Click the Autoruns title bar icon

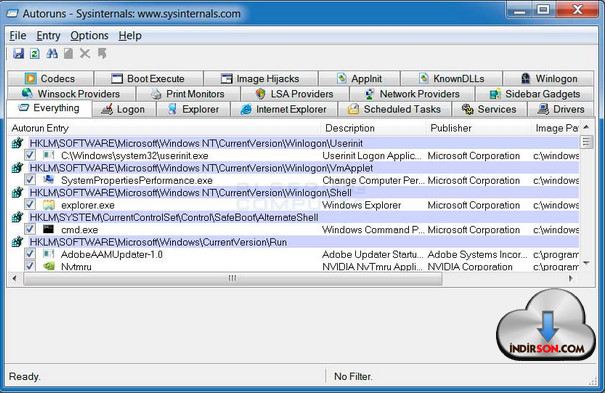tap(12, 14)
